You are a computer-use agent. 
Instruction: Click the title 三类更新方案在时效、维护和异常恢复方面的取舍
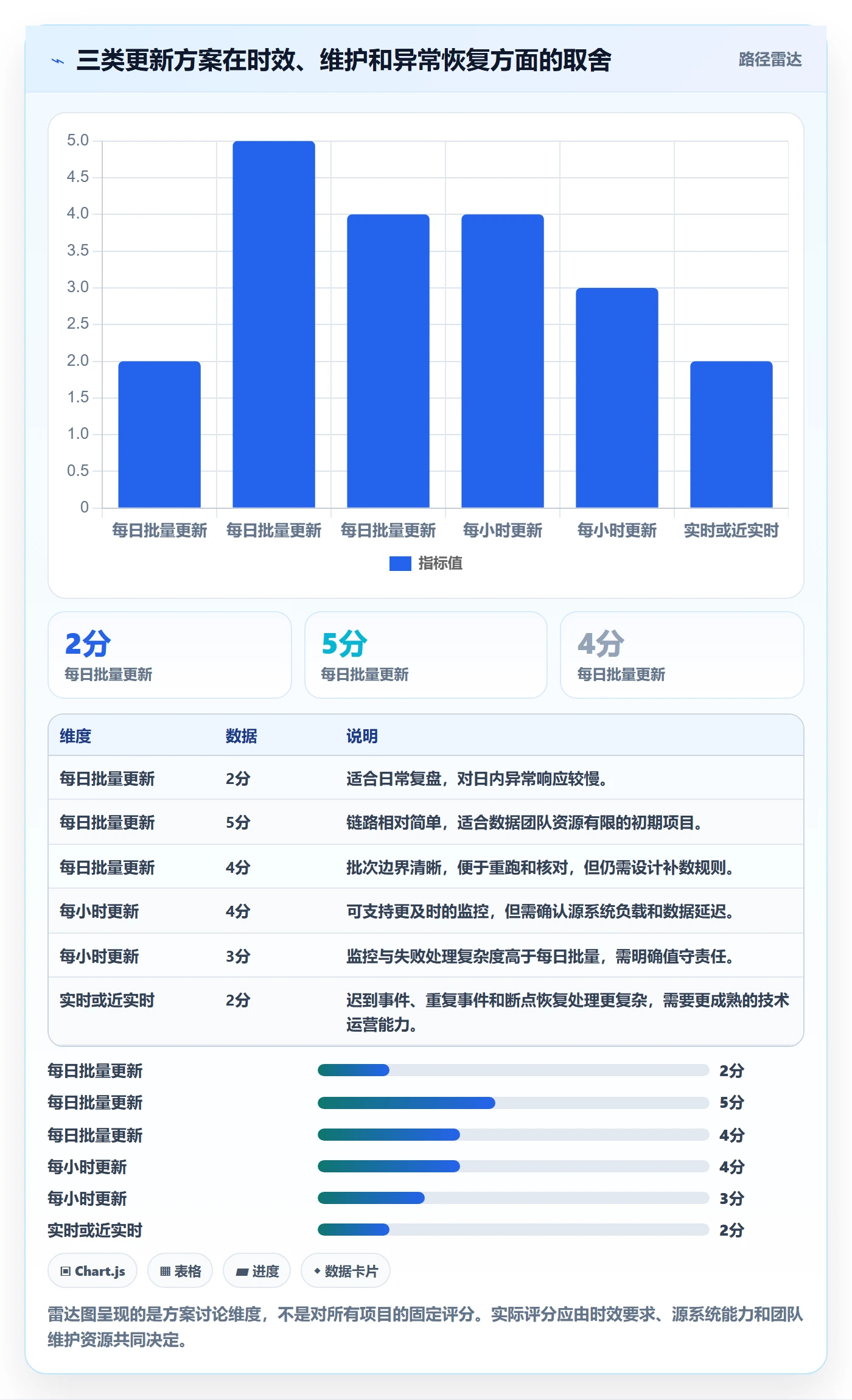tap(344, 60)
